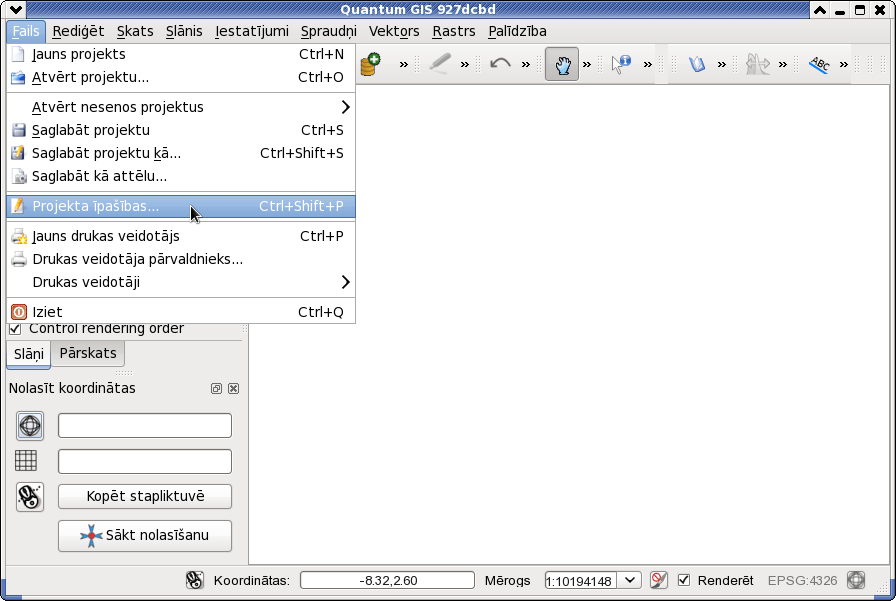Choose Iziet to quit

click(x=181, y=312)
